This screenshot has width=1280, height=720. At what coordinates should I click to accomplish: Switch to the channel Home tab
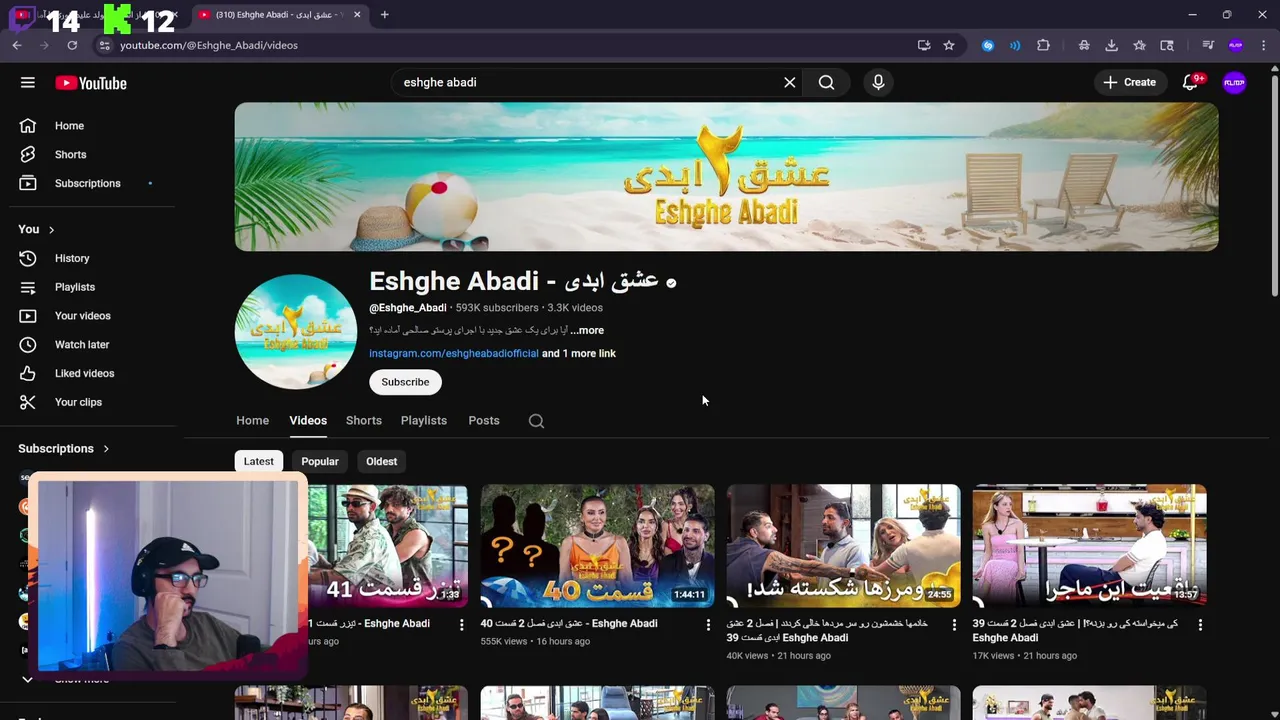[x=252, y=421]
